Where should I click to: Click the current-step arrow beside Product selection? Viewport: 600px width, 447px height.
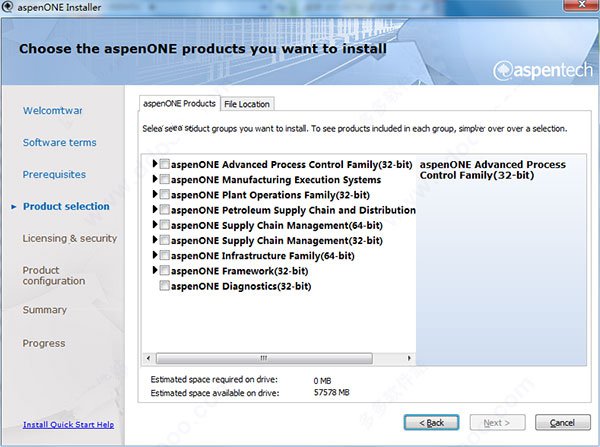[x=14, y=207]
